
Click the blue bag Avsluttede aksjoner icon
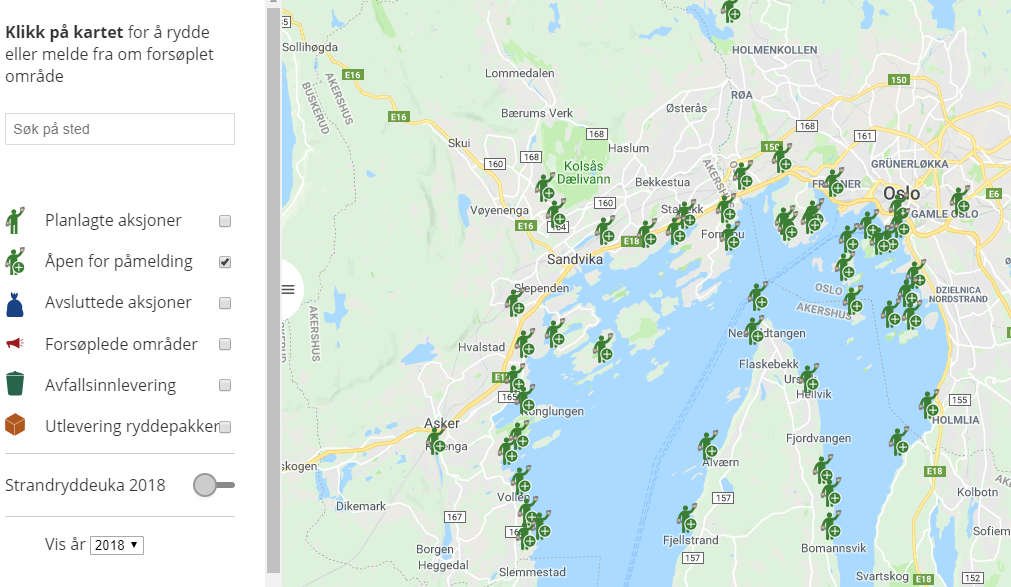15,304
